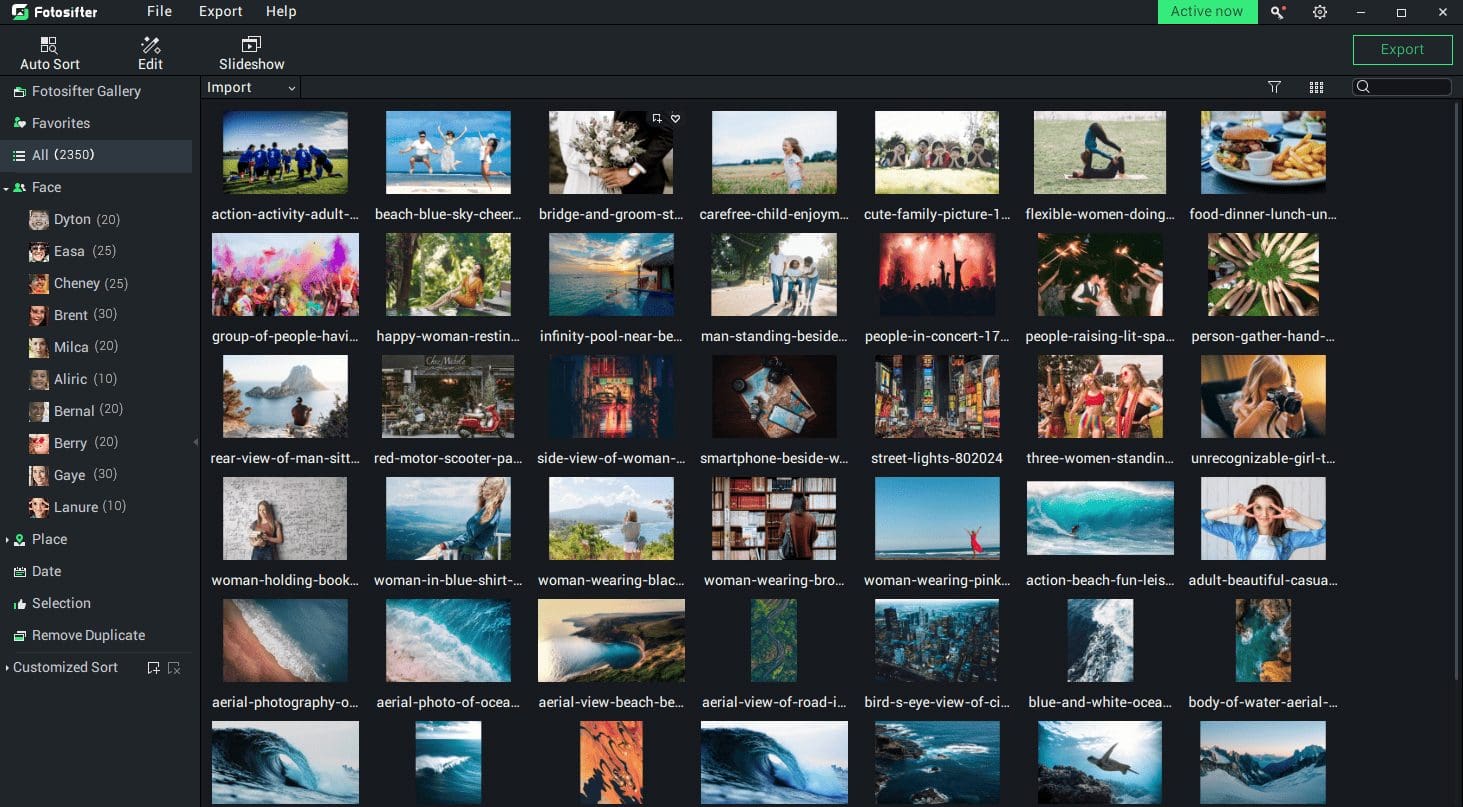This screenshot has height=807, width=1463.
Task: Open the Help menu
Action: coord(281,12)
